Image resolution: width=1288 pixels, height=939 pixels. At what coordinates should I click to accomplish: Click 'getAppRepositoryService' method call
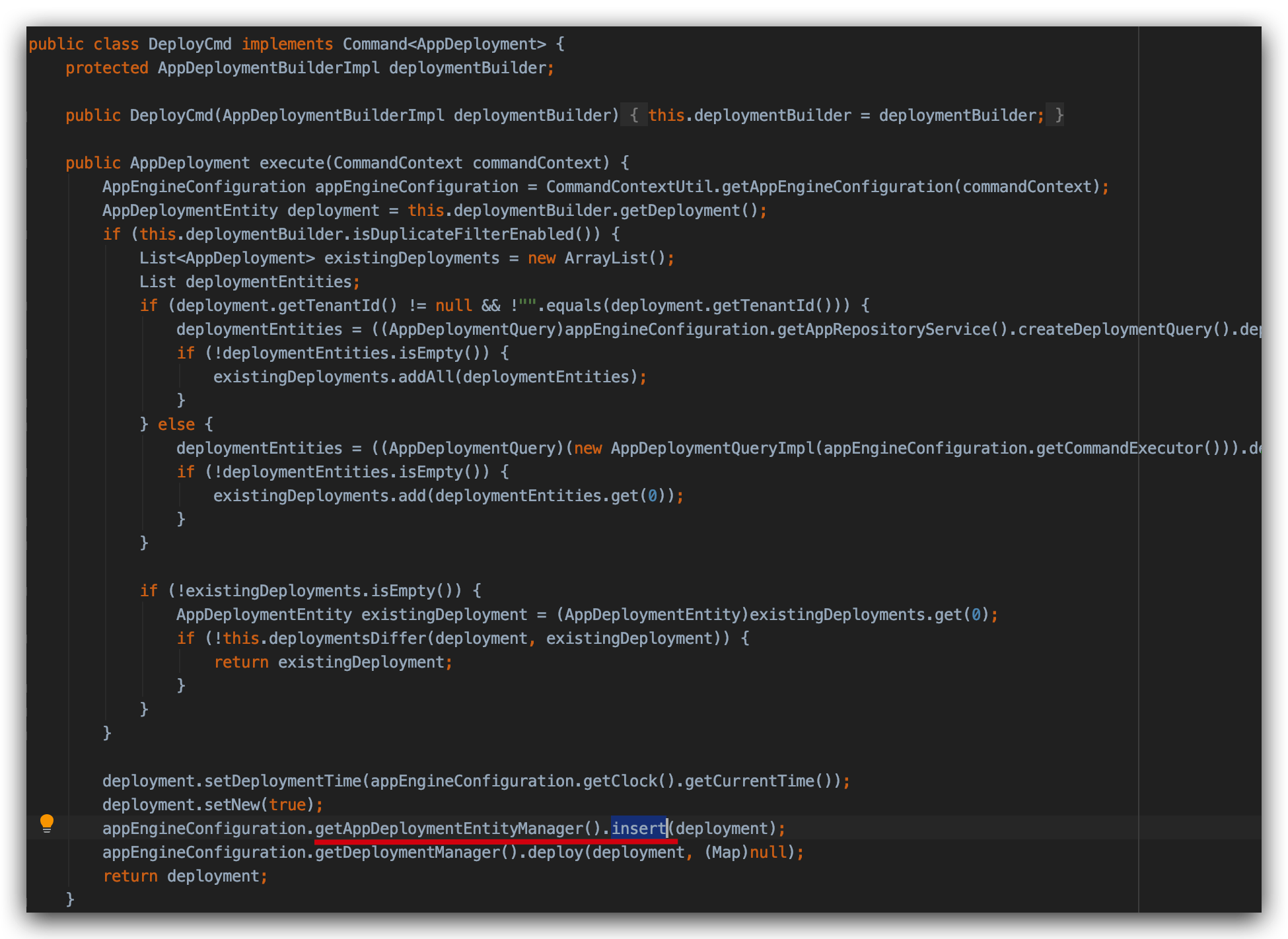tap(883, 330)
